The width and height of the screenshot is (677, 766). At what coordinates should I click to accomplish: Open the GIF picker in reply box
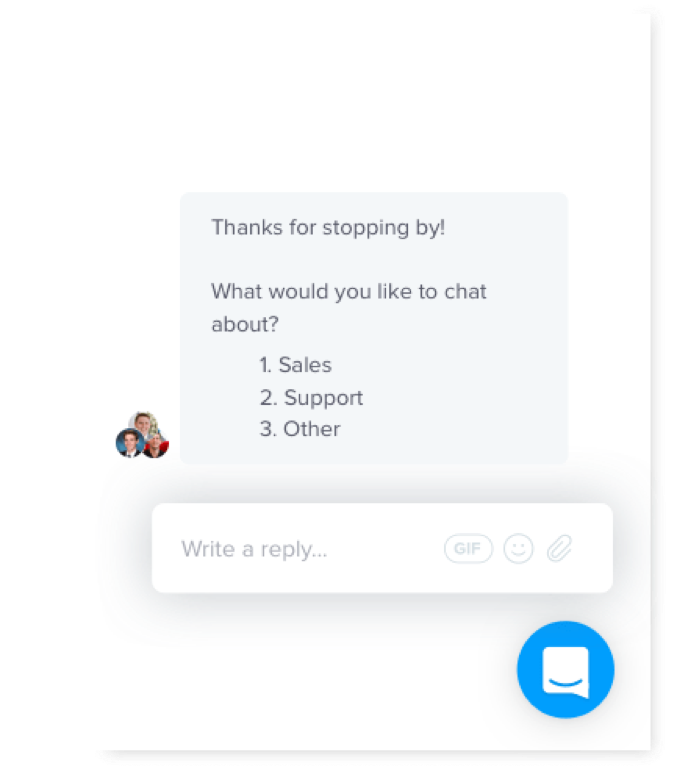click(468, 549)
